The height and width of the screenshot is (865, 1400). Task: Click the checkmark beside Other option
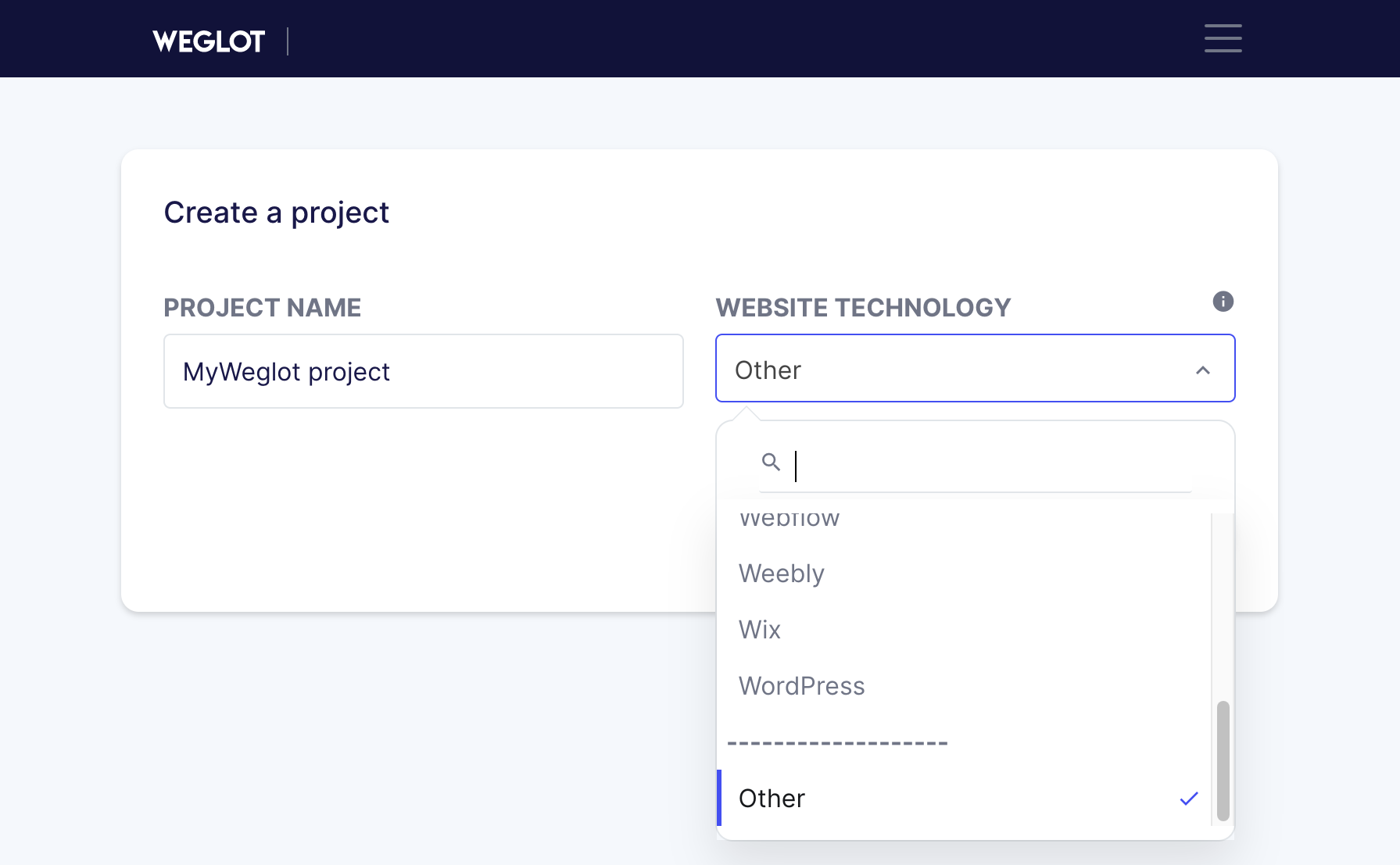pos(1188,798)
